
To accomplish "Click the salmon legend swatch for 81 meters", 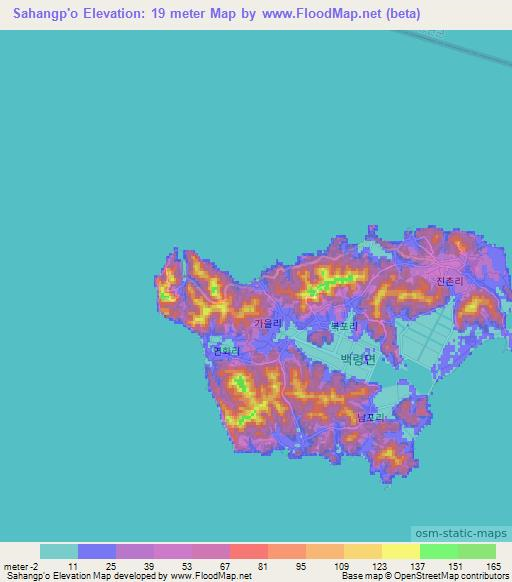I will point(287,552).
